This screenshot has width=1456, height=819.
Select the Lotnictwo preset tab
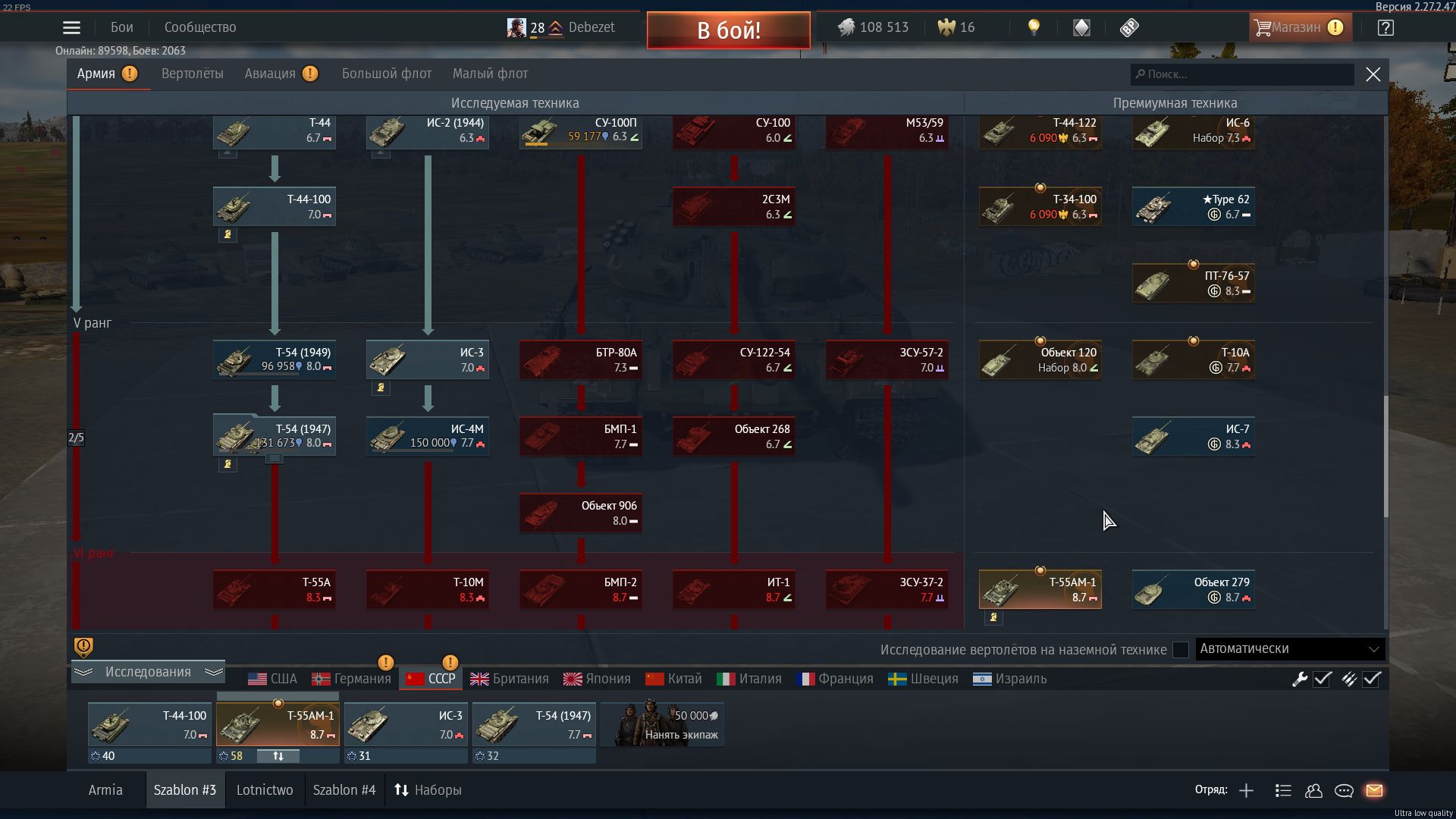coord(265,790)
